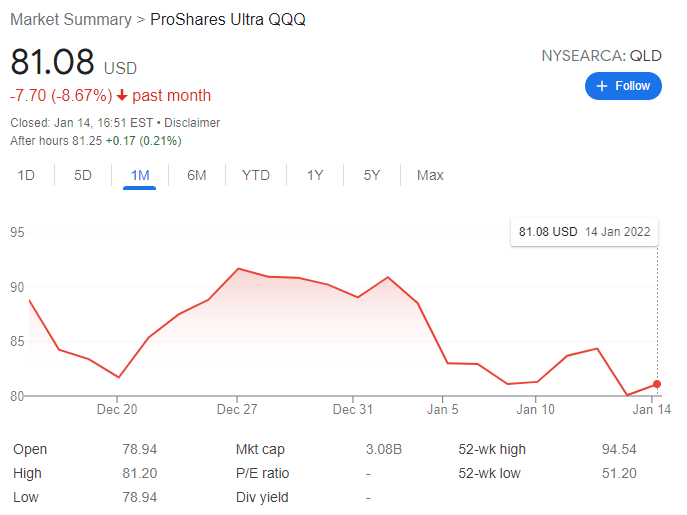Click the Div yield label
The image size is (687, 515).
pos(262,497)
